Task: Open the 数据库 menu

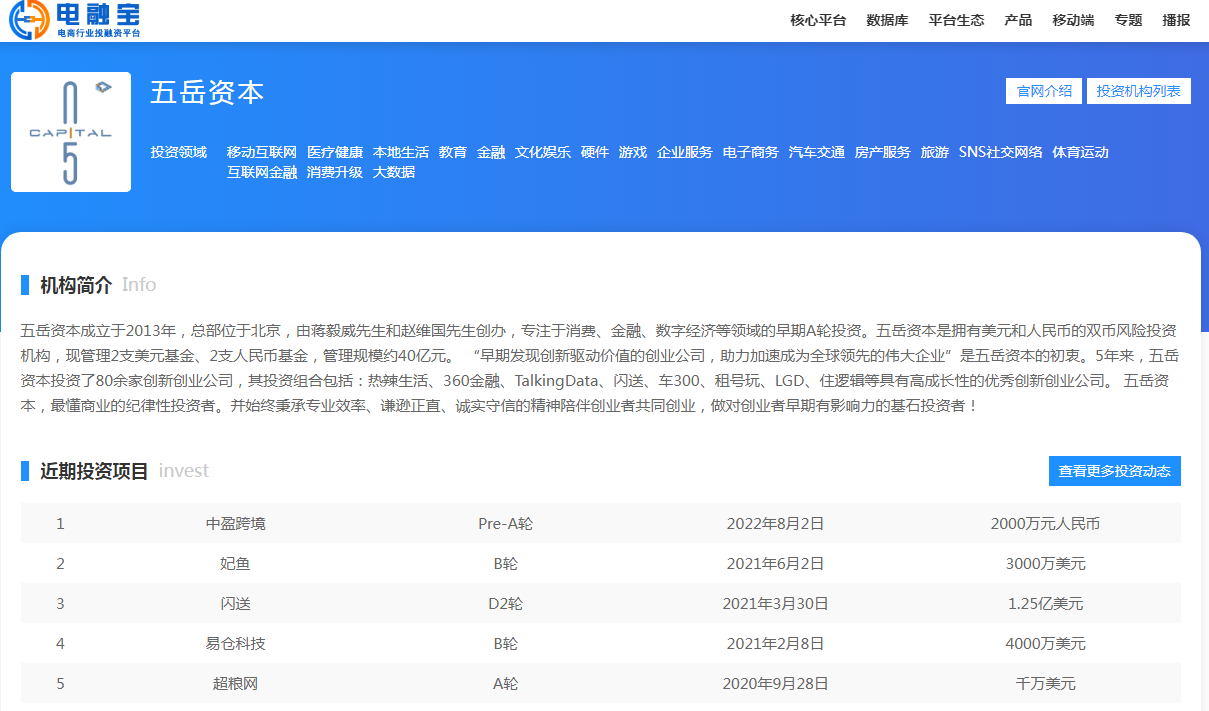Action: [887, 20]
